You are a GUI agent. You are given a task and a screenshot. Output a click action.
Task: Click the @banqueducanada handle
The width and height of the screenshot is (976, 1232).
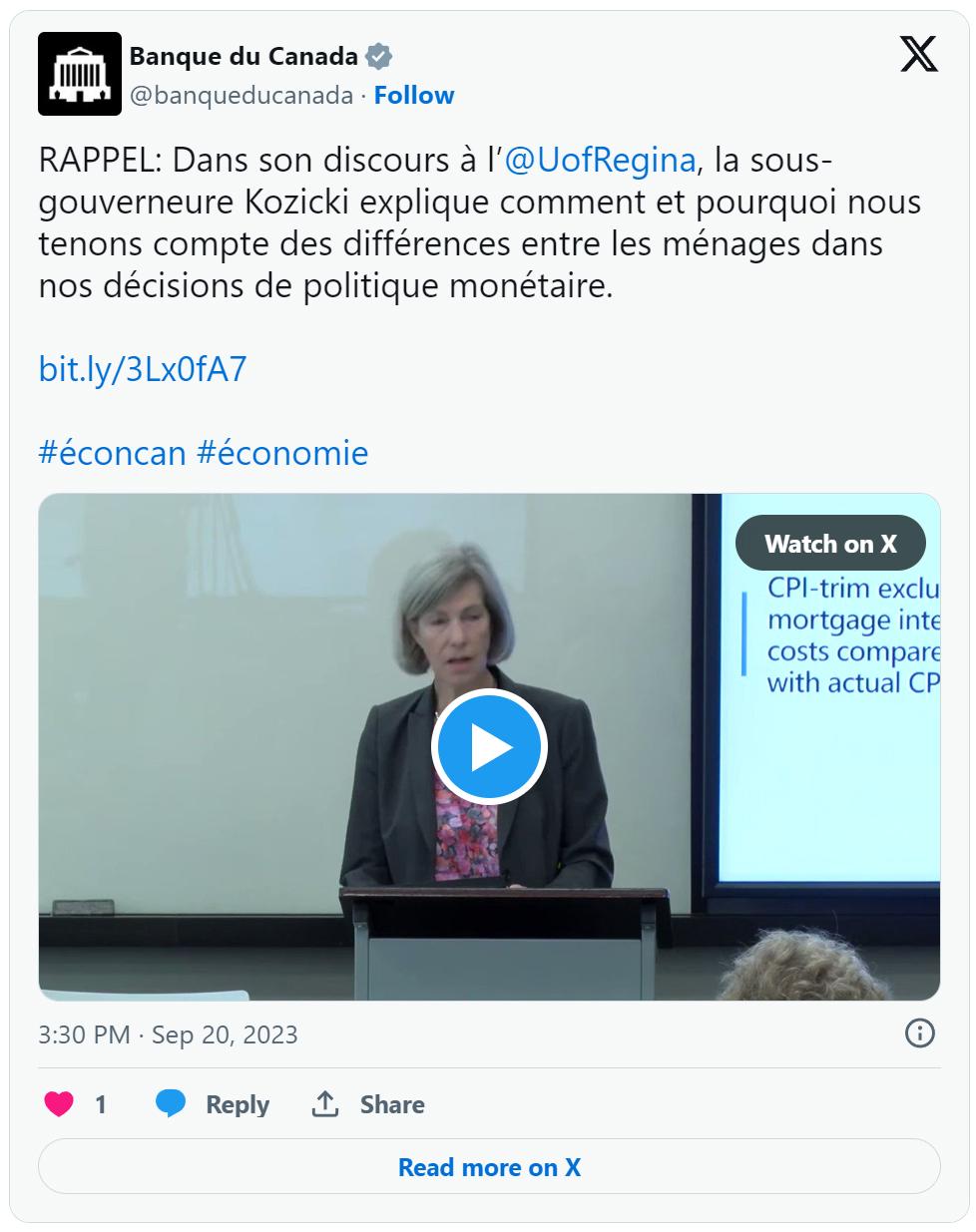tap(242, 95)
